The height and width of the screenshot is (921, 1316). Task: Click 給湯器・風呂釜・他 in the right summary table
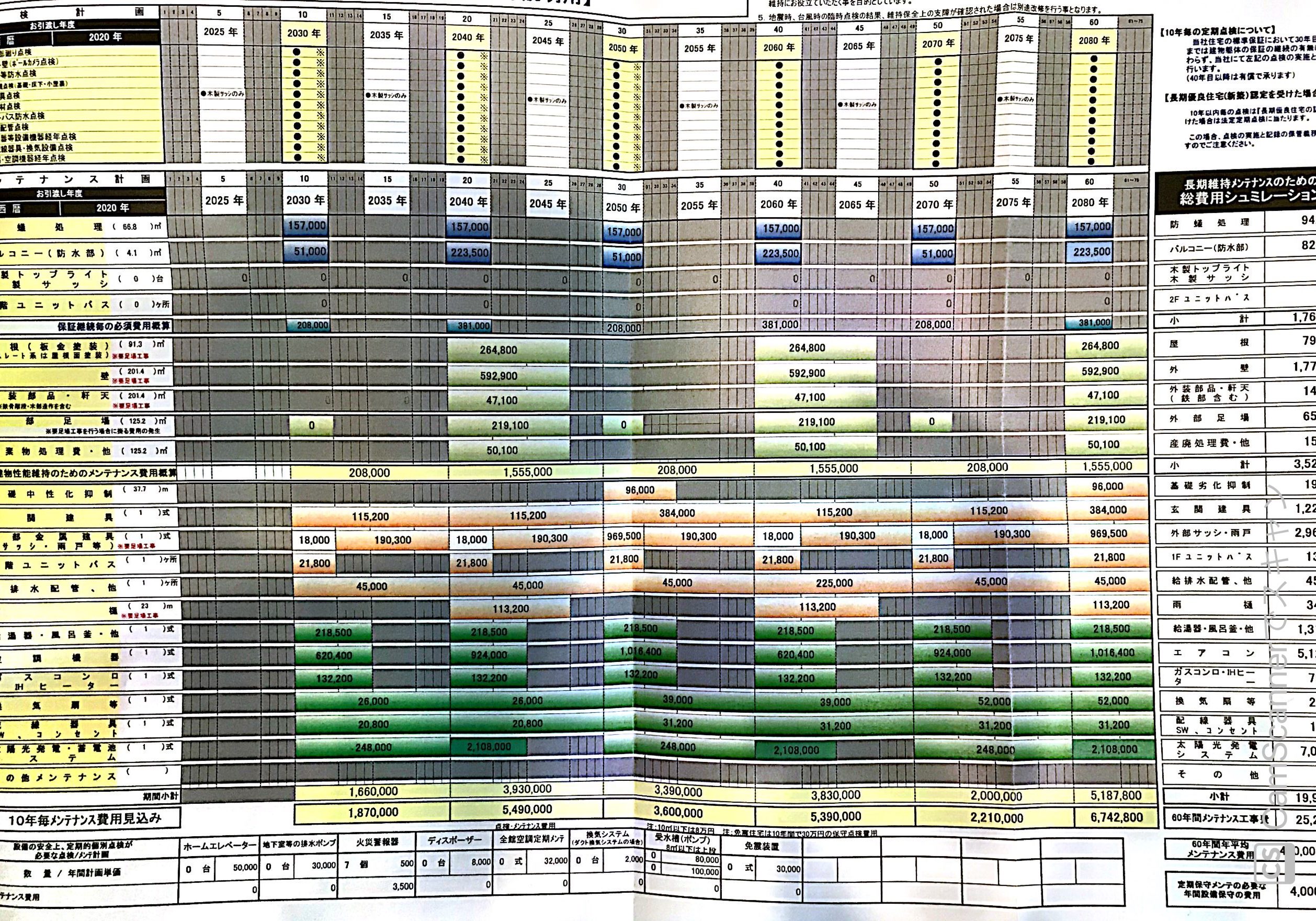click(x=1213, y=629)
